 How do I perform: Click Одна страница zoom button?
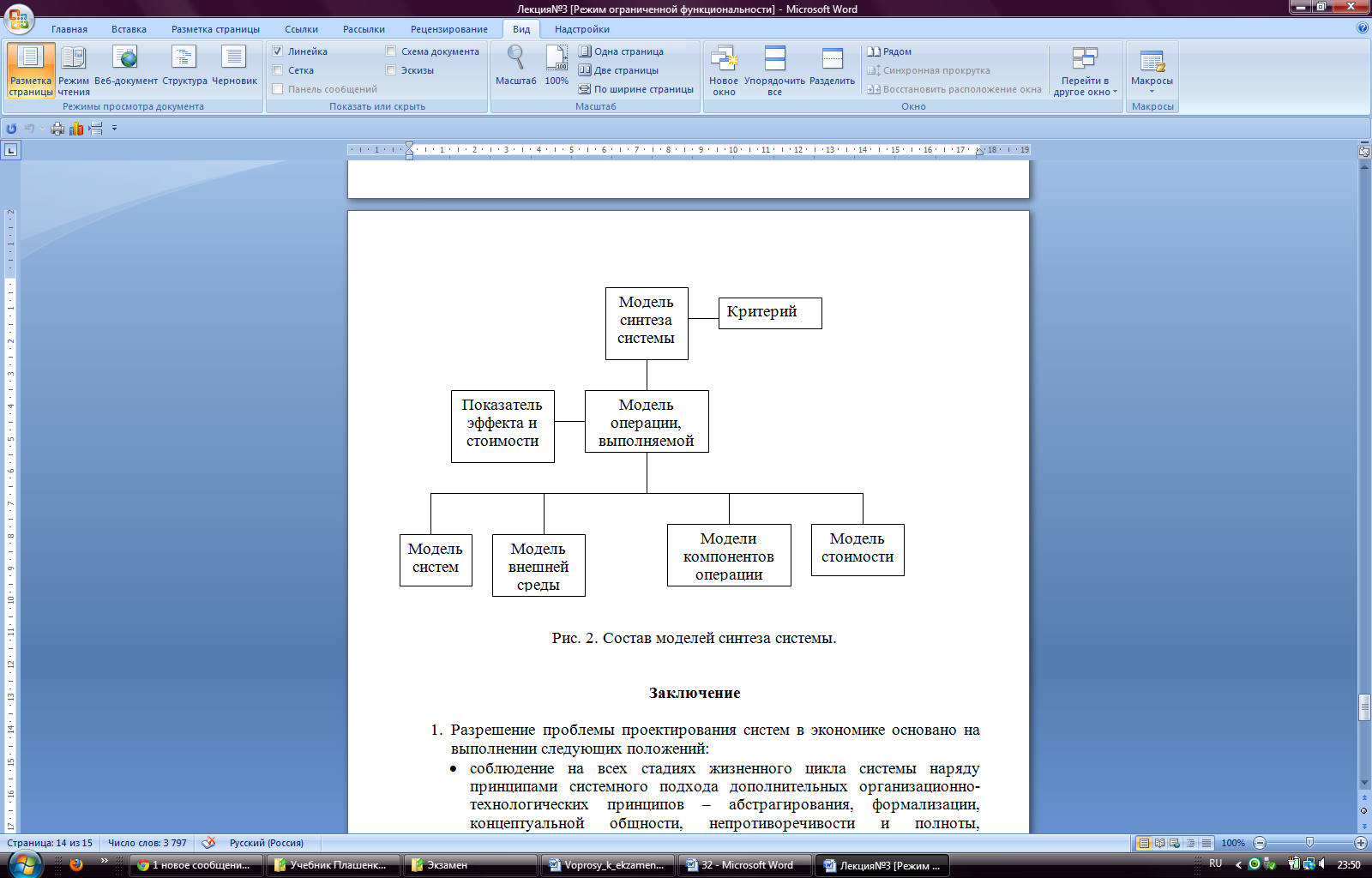coord(621,51)
